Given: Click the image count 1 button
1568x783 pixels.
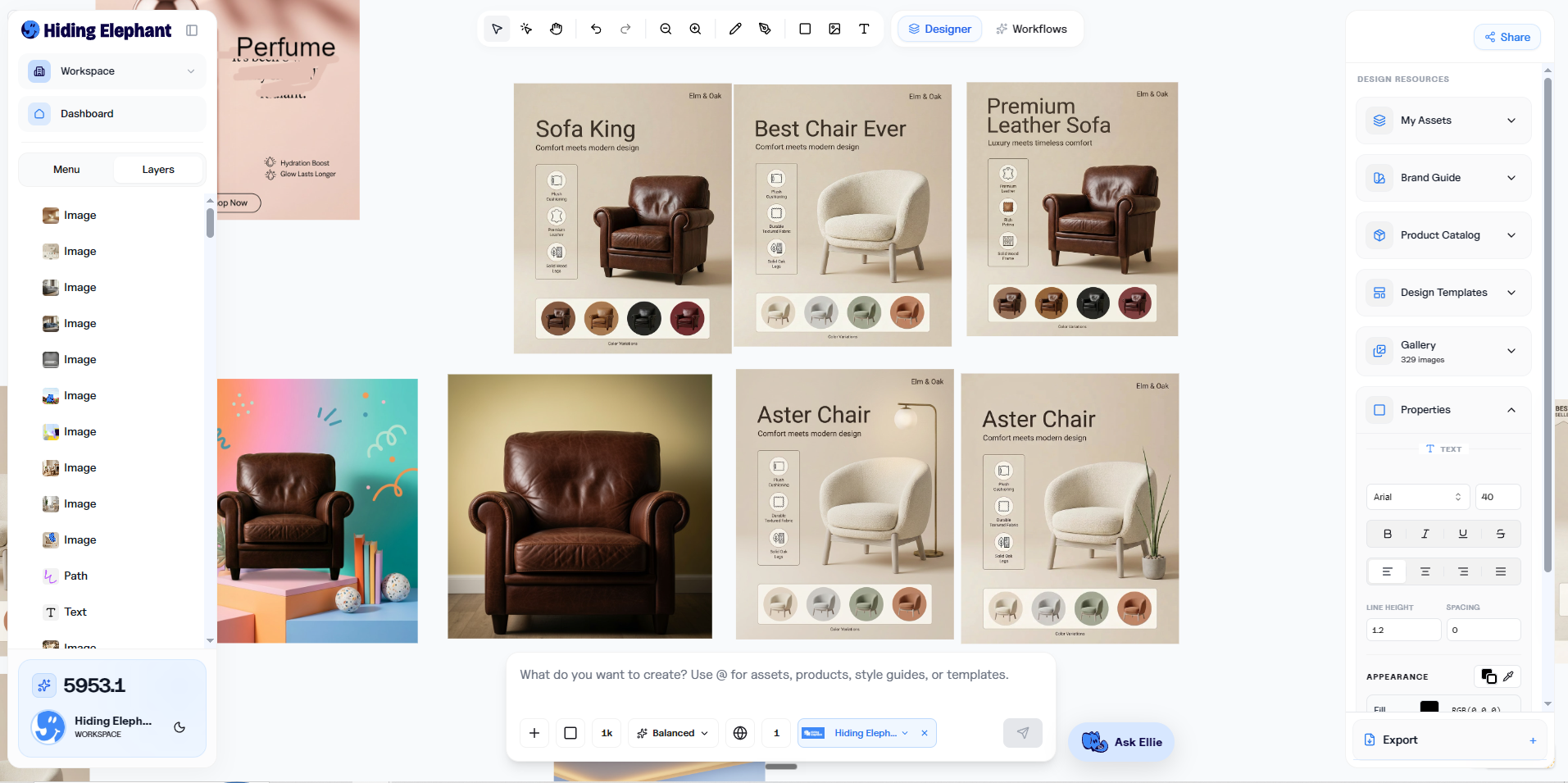Looking at the screenshot, I should pos(776,733).
